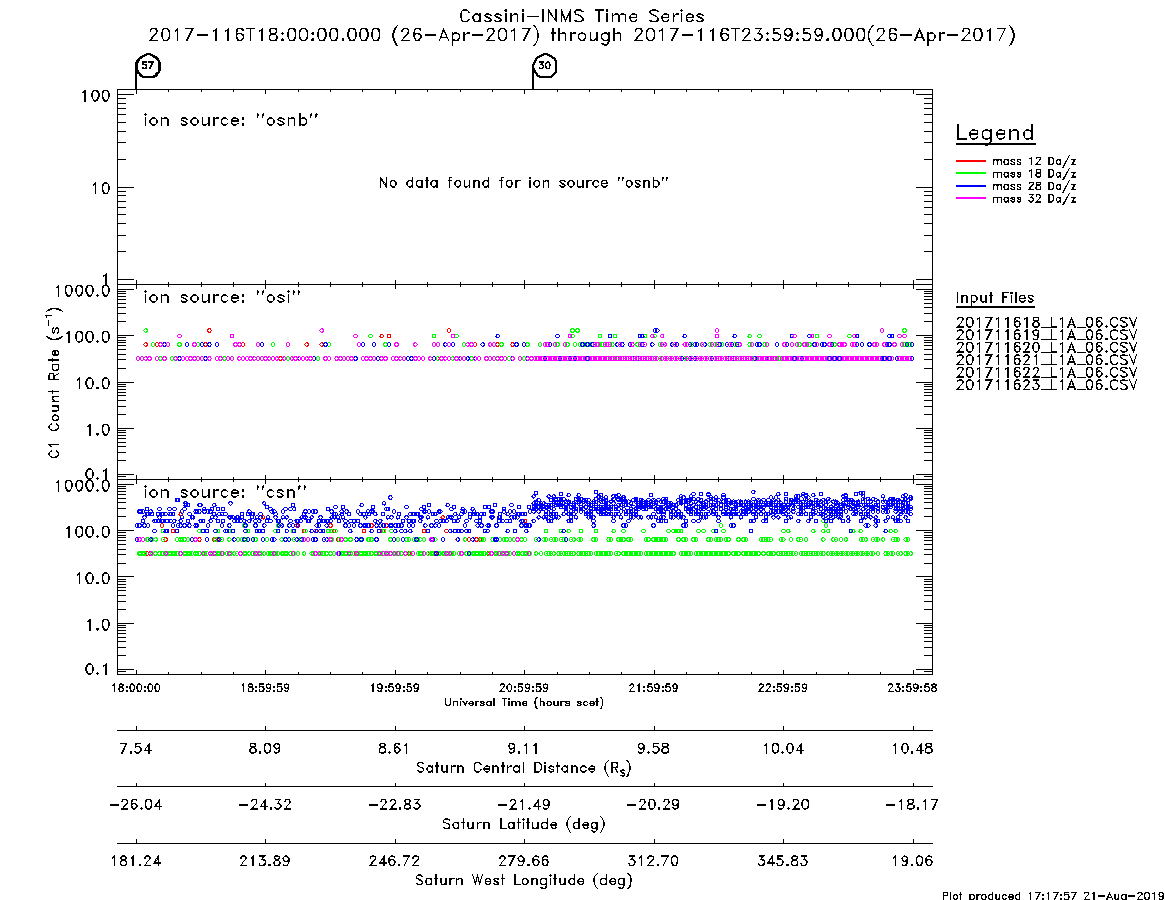1165x900 pixels.
Task: Click the 19.06 west longitude value
Action: 912,861
